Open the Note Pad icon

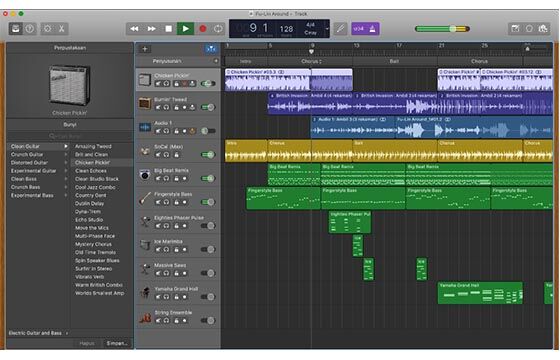515,29
